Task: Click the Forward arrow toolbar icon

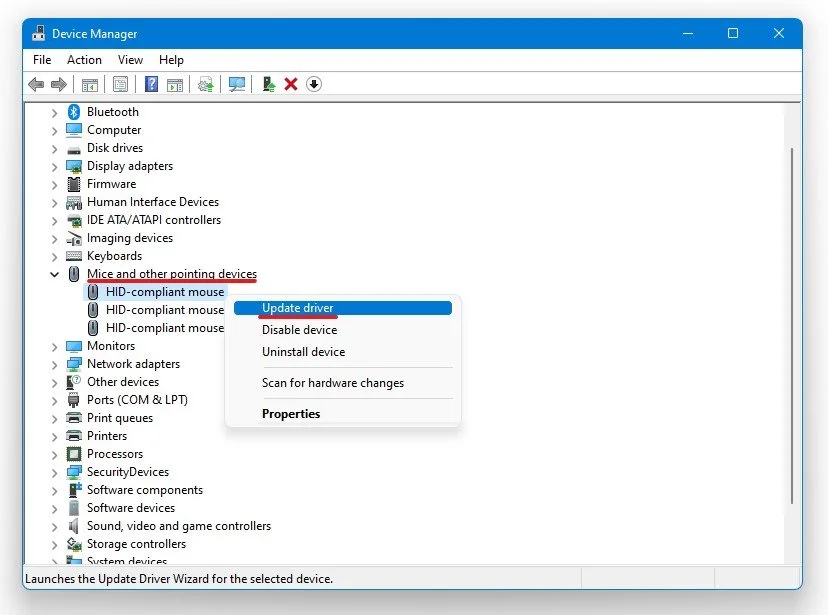Action: pos(59,84)
